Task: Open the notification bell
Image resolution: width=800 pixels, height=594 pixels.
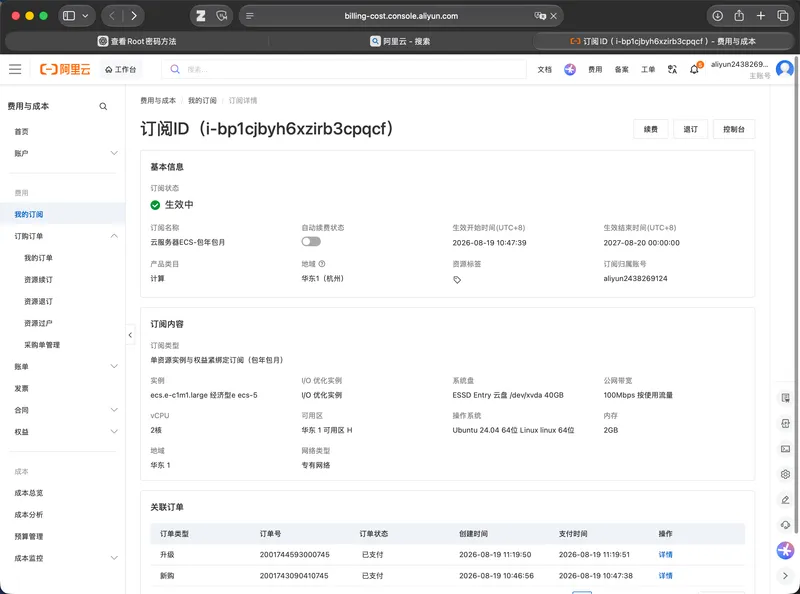Action: [694, 69]
